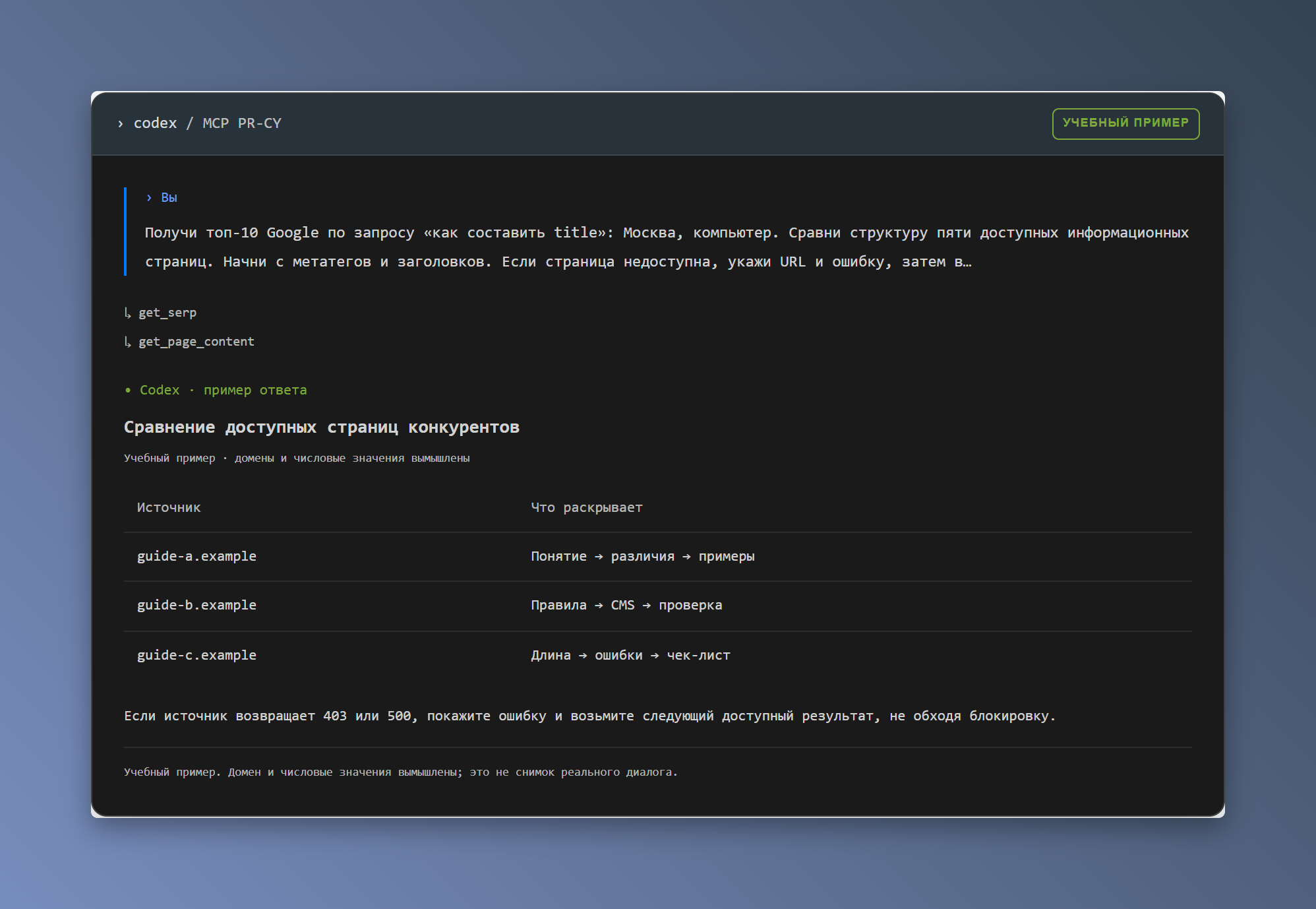This screenshot has height=909, width=1316.
Task: Open the get_serp tool call row
Action: click(x=160, y=313)
